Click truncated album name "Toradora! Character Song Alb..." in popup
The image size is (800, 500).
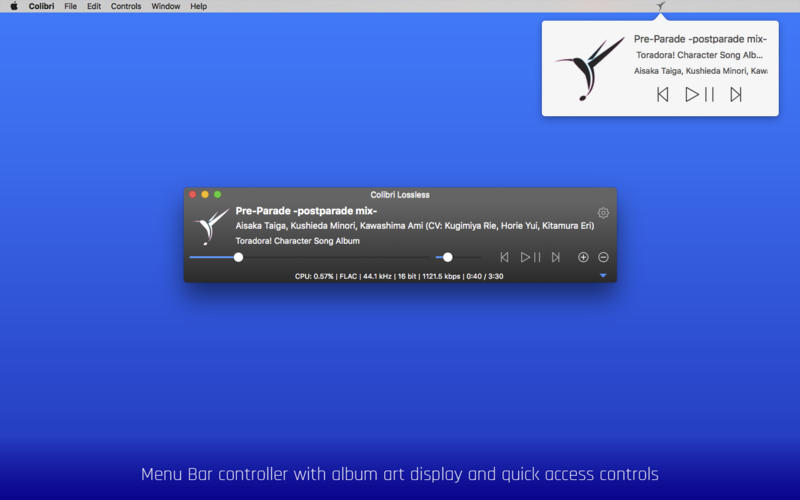pos(699,55)
